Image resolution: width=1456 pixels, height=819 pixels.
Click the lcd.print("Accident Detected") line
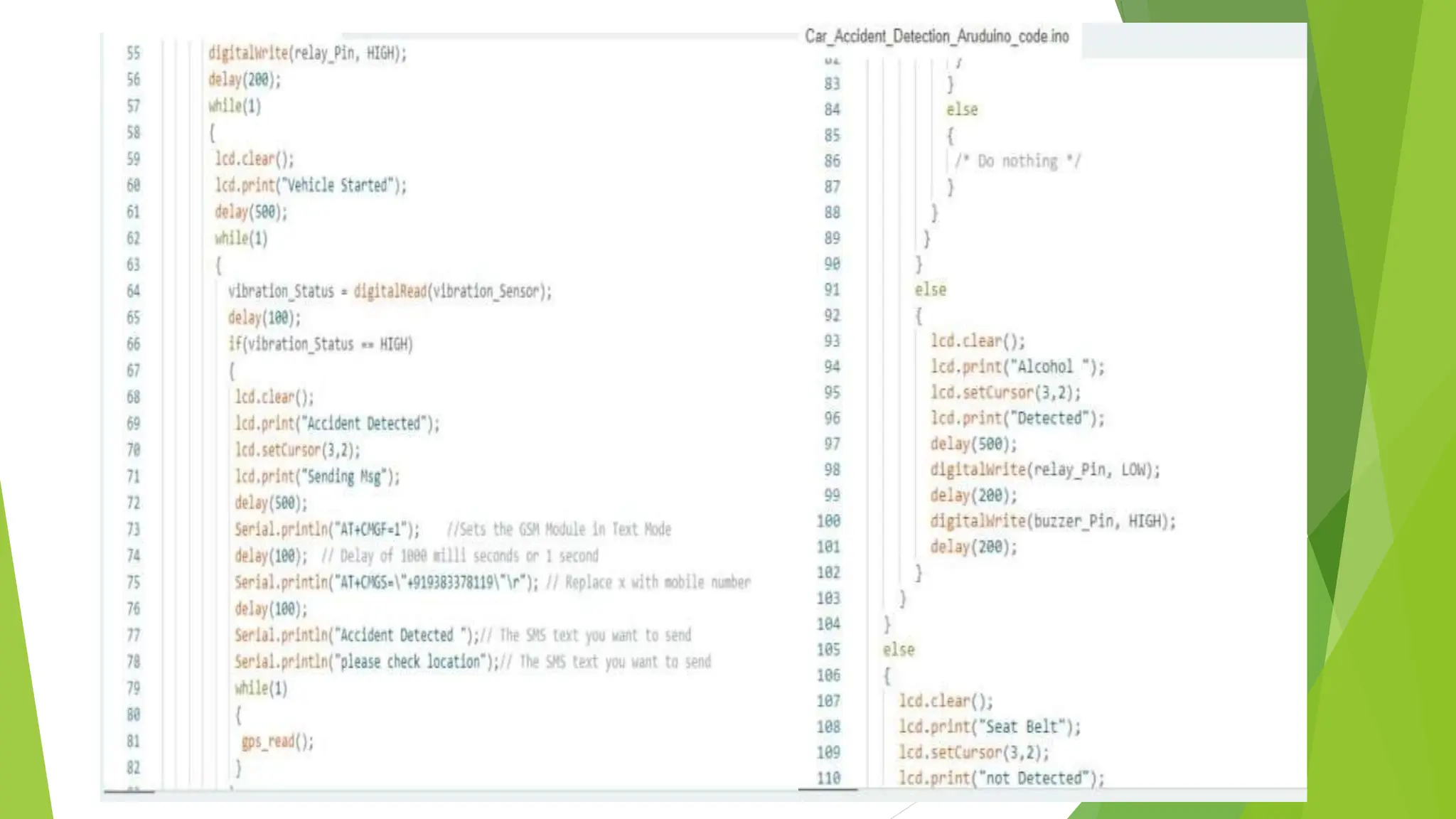(337, 424)
